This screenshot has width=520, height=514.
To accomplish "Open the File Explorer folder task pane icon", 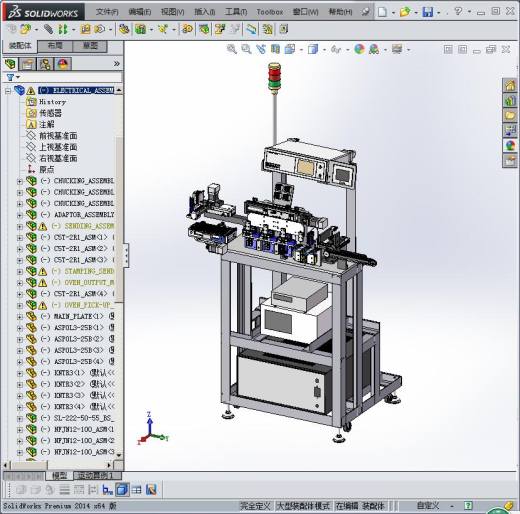I will tap(510, 116).
